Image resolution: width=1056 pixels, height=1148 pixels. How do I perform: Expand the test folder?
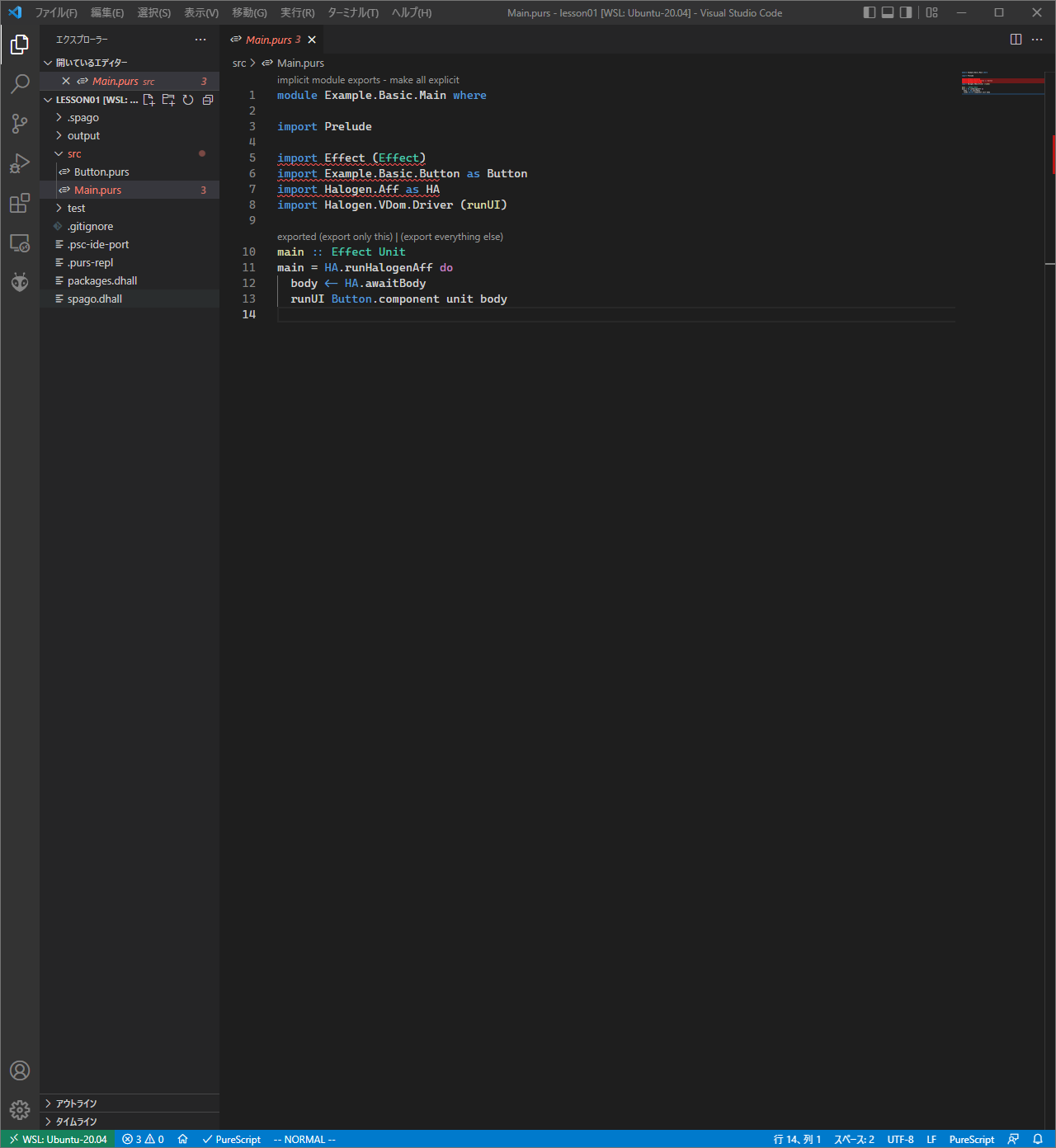130,208
